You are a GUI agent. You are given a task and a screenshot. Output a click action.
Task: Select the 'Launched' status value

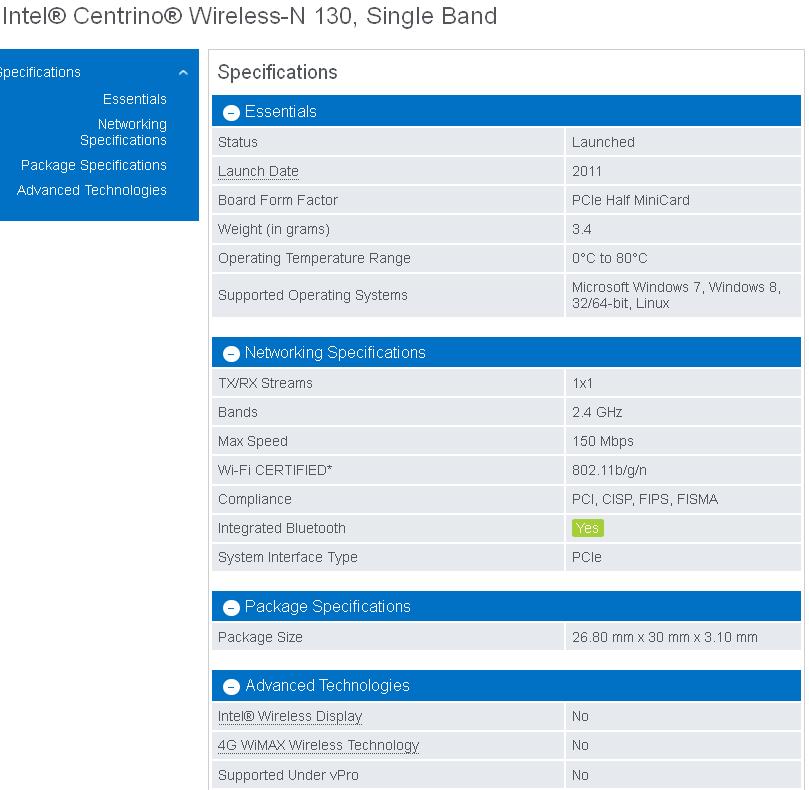coord(604,142)
